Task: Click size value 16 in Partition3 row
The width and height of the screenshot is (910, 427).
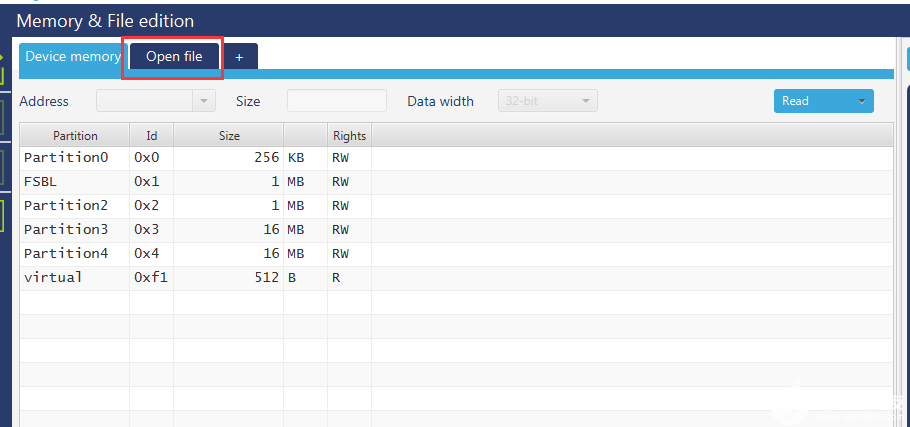Action: point(229,230)
